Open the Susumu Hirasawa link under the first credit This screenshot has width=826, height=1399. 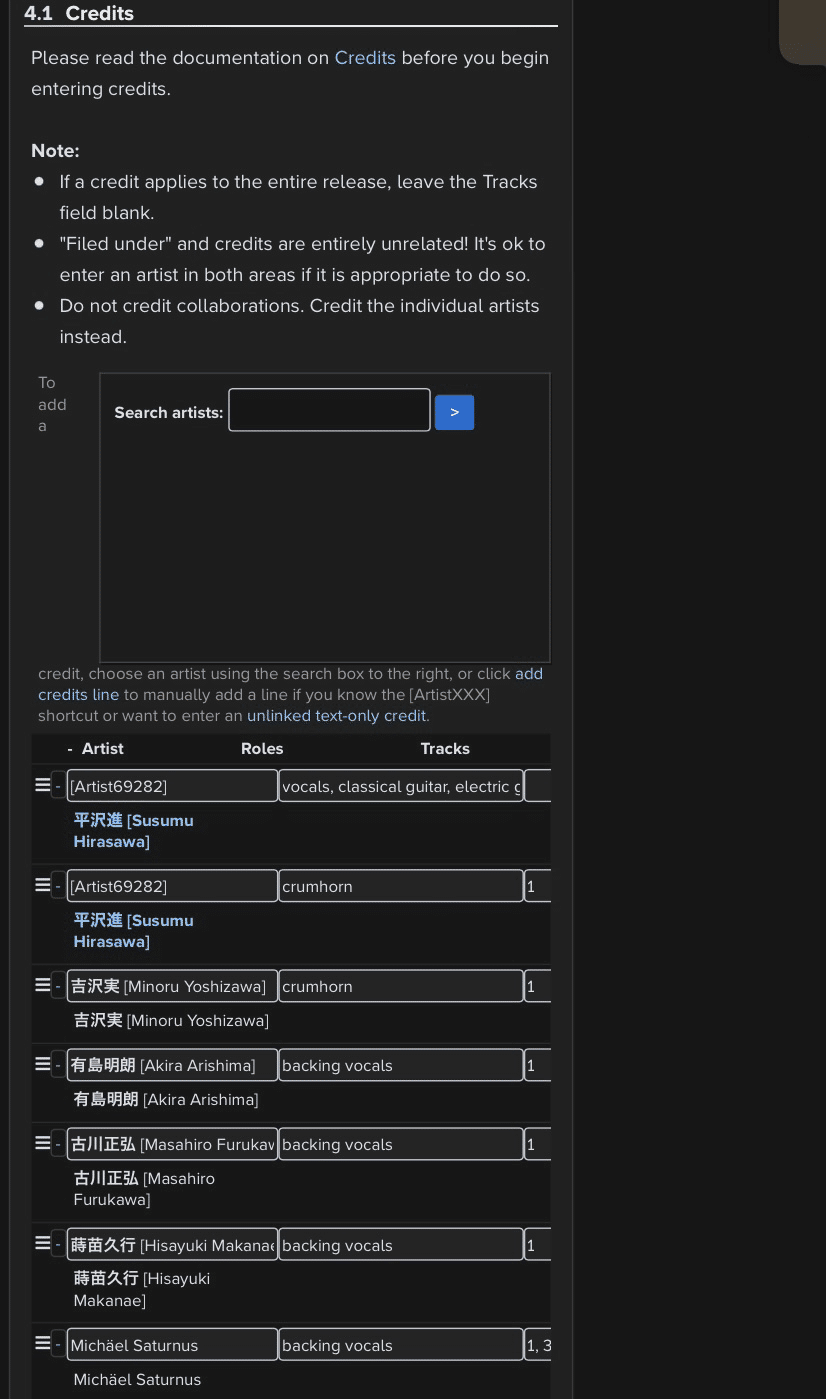tap(133, 831)
